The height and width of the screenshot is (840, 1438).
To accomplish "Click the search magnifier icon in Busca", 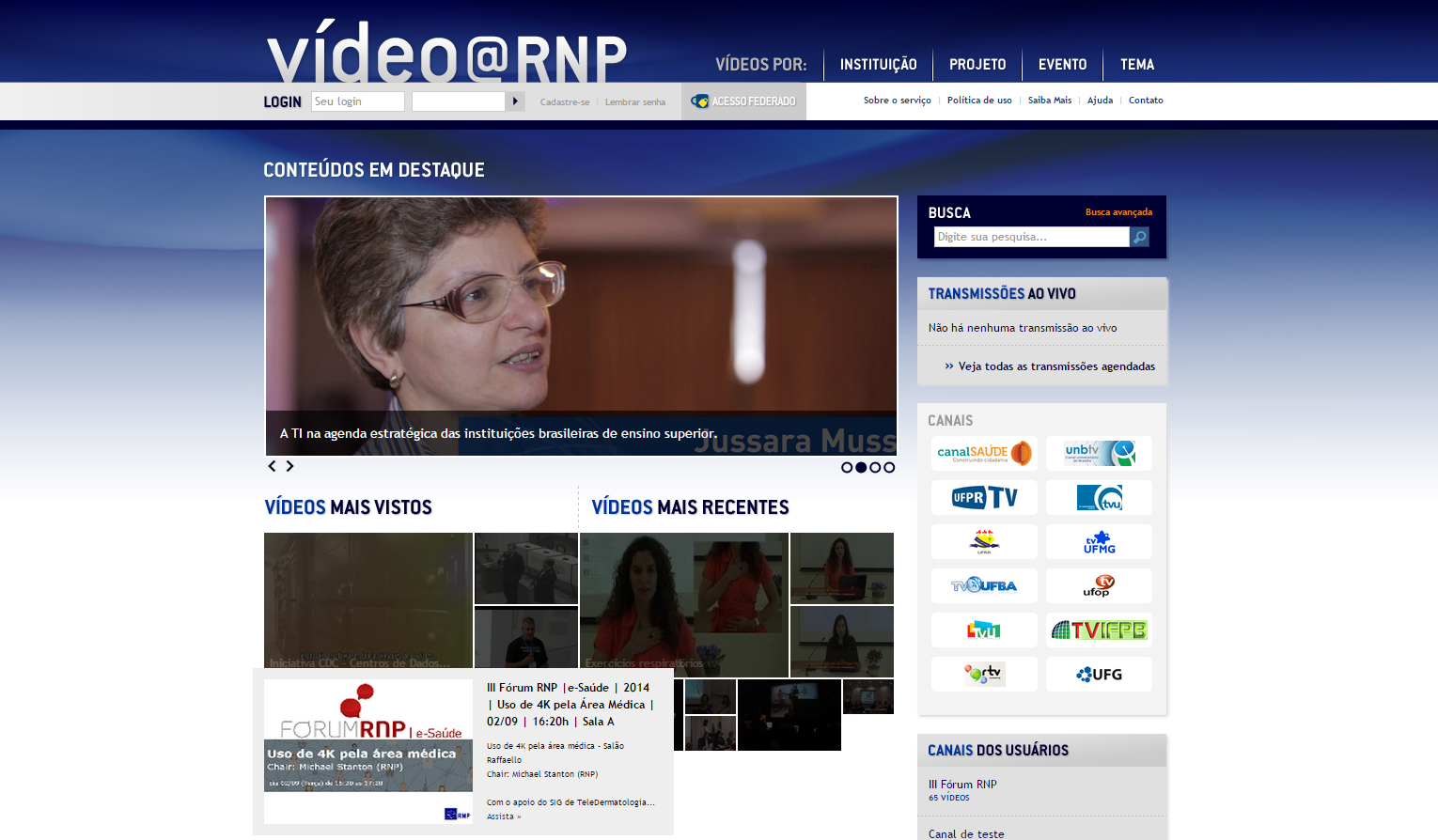I will point(1139,237).
